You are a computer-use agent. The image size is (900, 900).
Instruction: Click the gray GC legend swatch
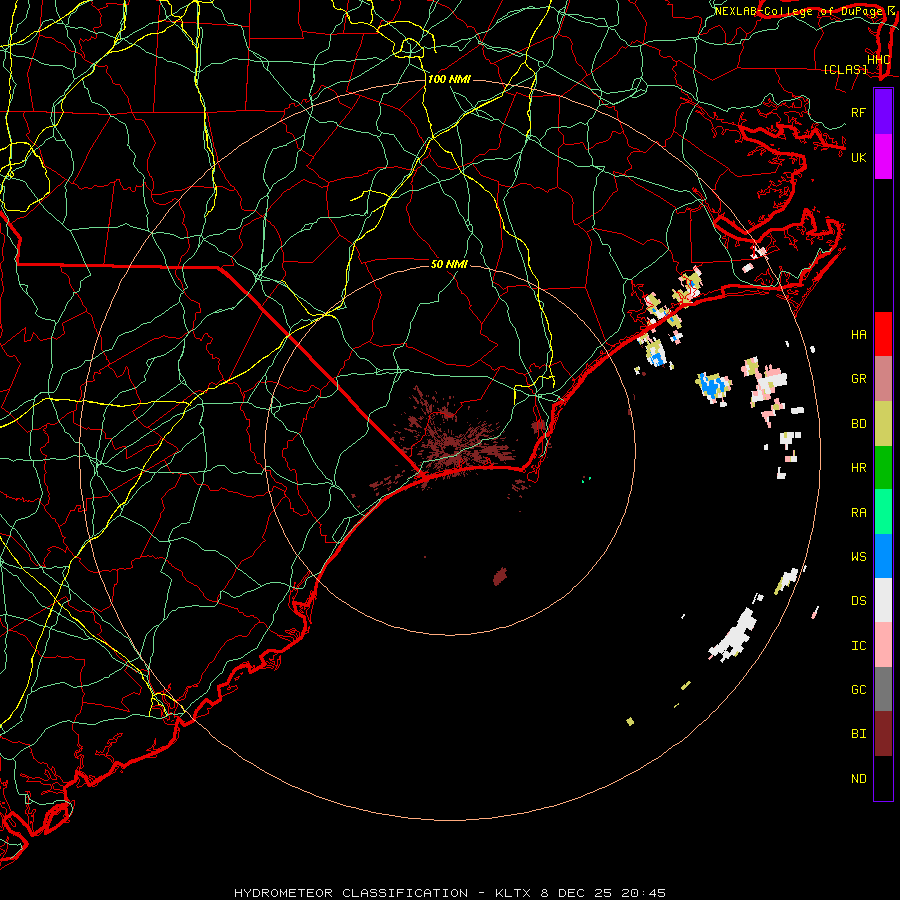(883, 689)
